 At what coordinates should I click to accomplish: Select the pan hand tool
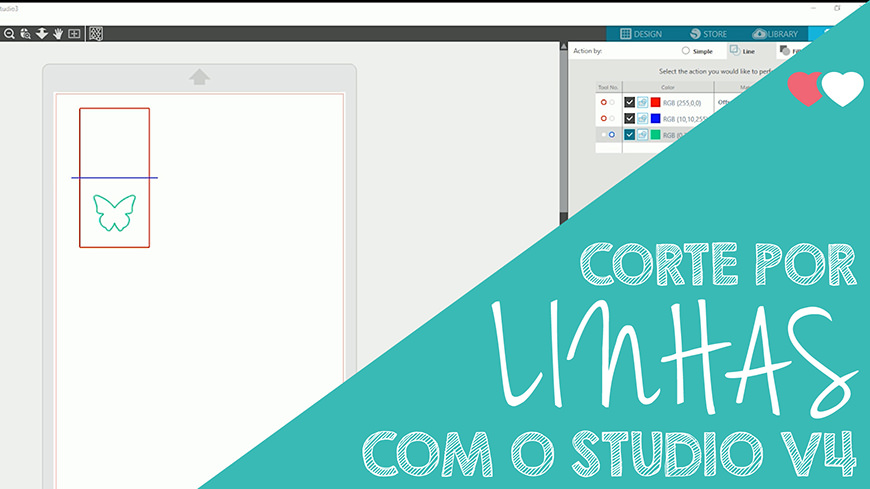coord(58,33)
